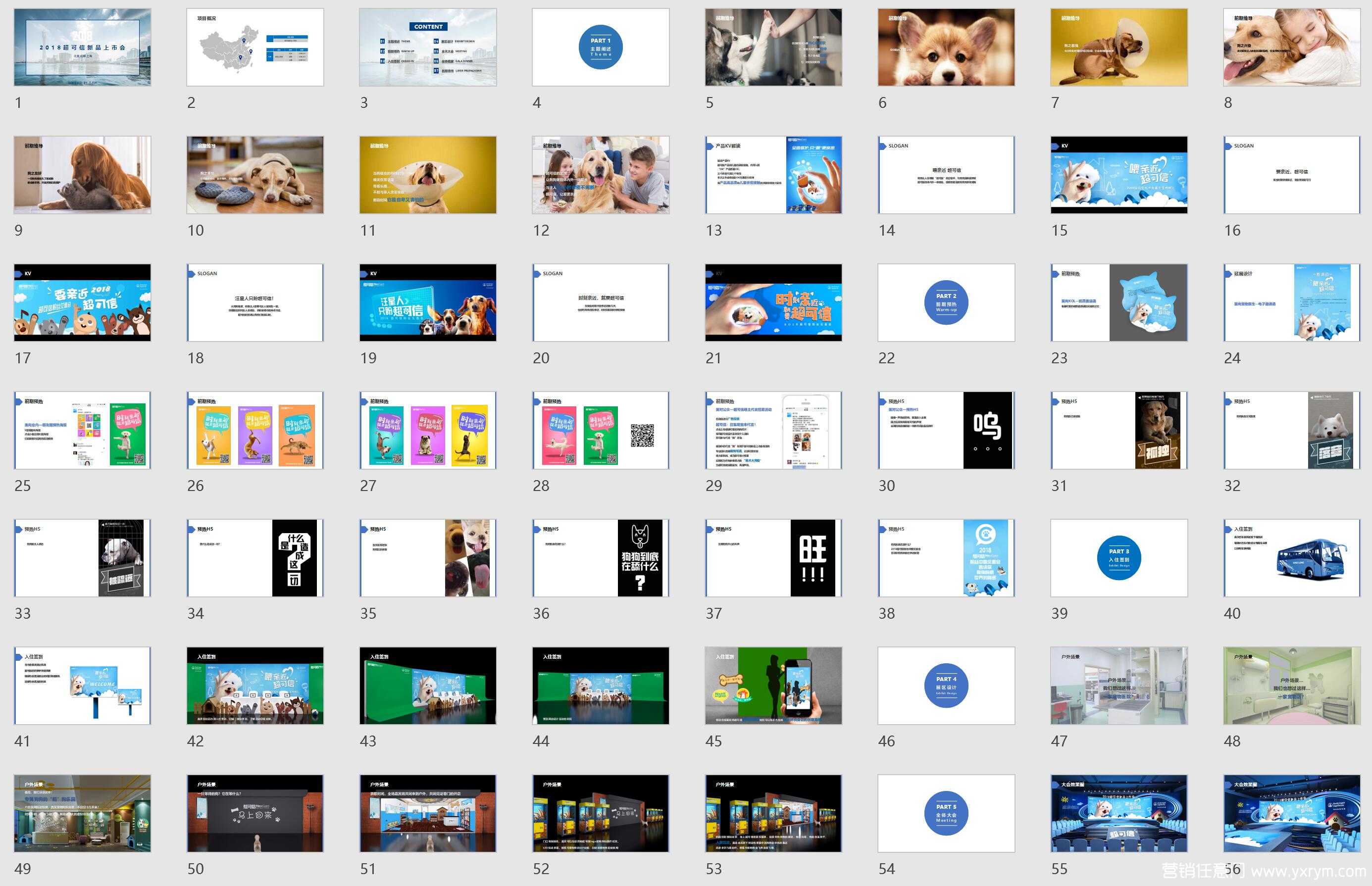Click slide 30 black 呜 character slide
Image resolution: width=1372 pixels, height=886 pixels.
point(946,430)
